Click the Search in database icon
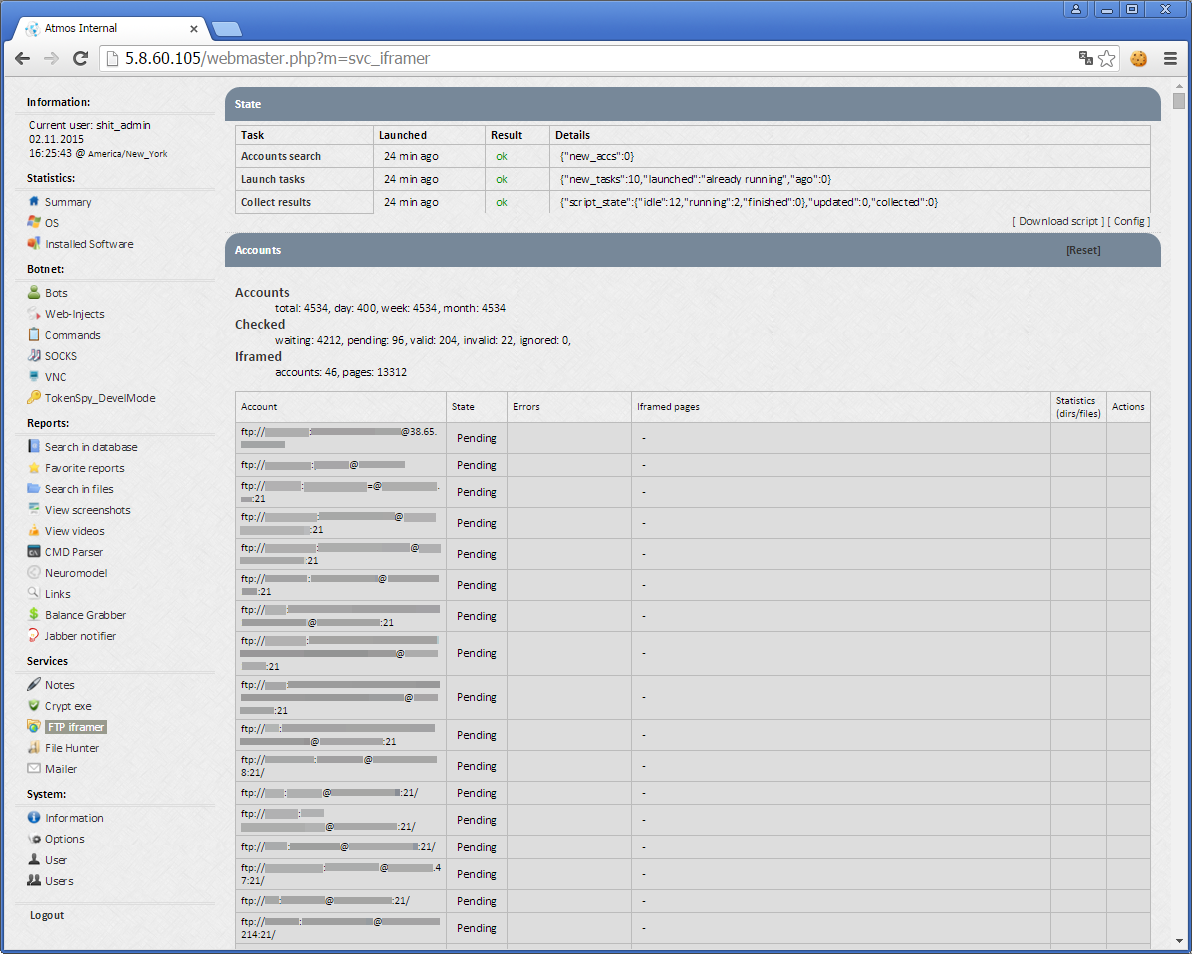The width and height of the screenshot is (1192, 954). point(33,446)
